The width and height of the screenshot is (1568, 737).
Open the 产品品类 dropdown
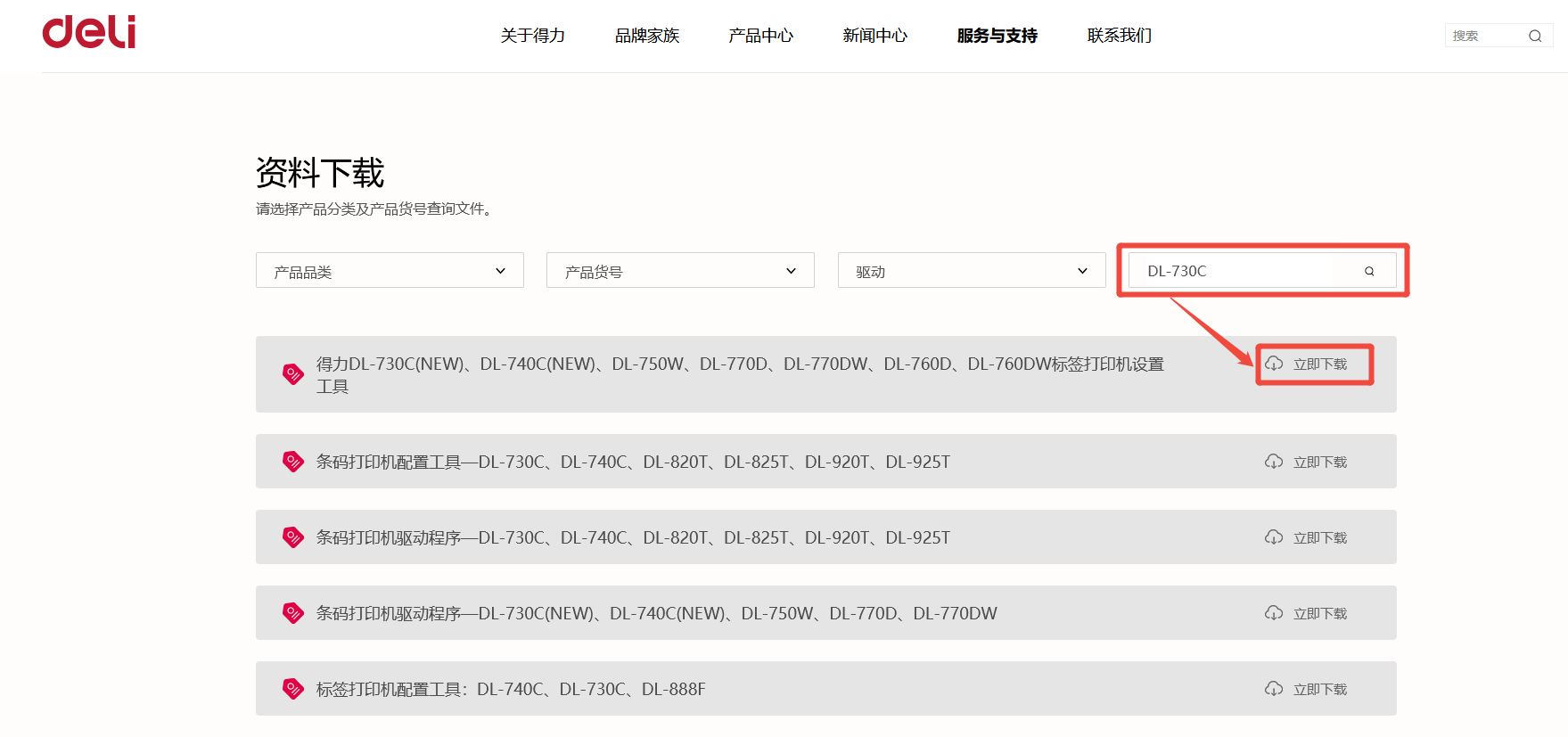click(390, 271)
